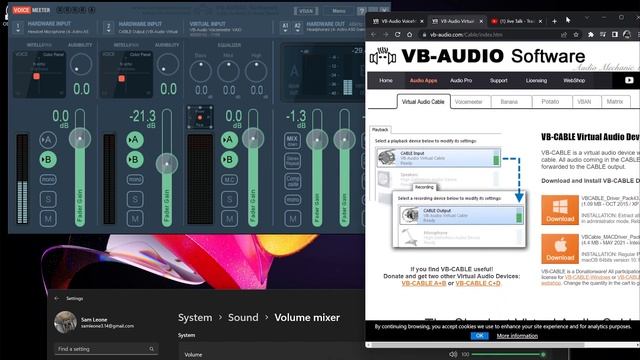Open a new browser tab
This screenshot has width=640, height=360.
554,21
